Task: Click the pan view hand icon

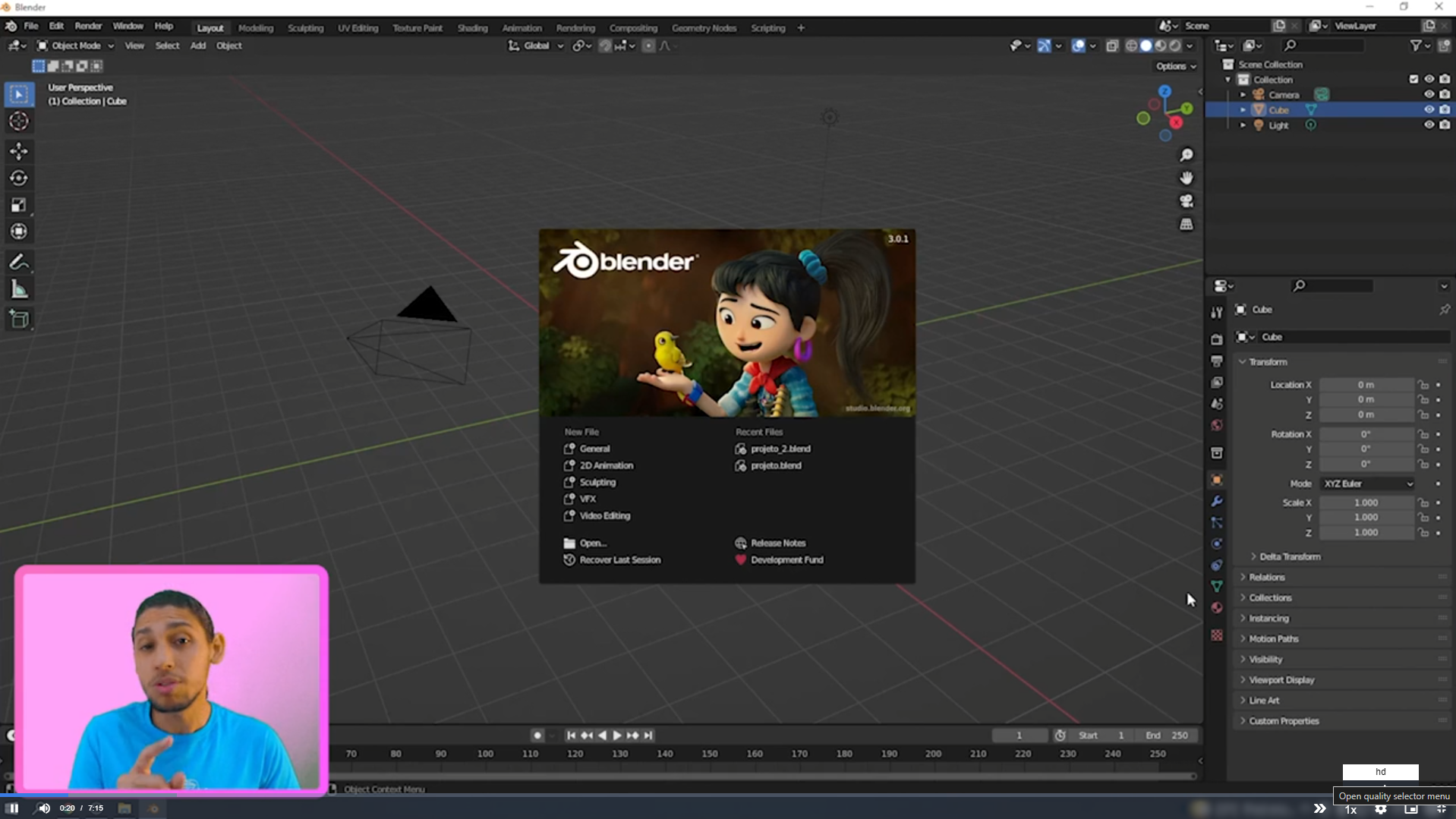Action: (x=1186, y=178)
